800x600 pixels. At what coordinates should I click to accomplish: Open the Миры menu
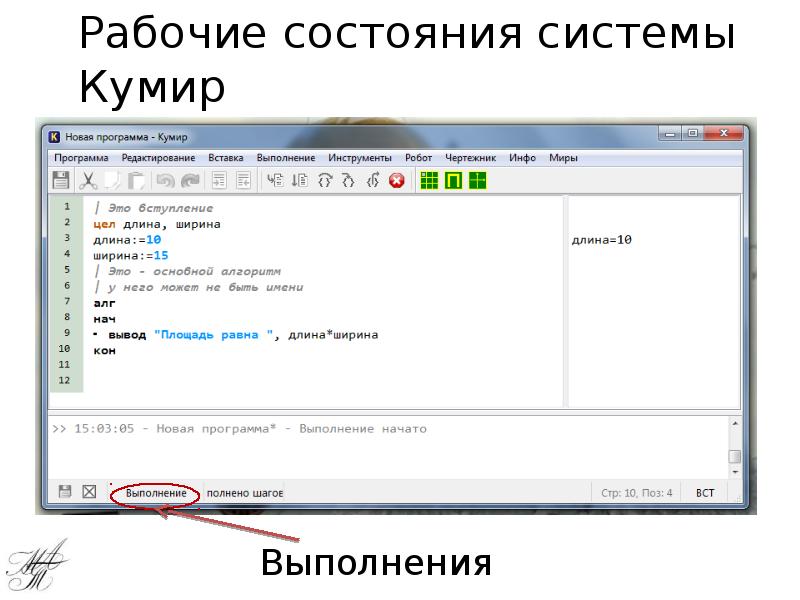563,158
